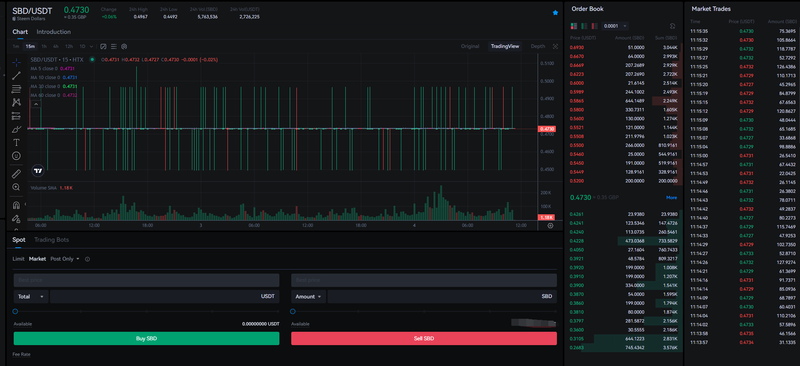Focus the SBD amount input field
Screen dimensions: 800x366
pyautogui.click(x=442, y=297)
